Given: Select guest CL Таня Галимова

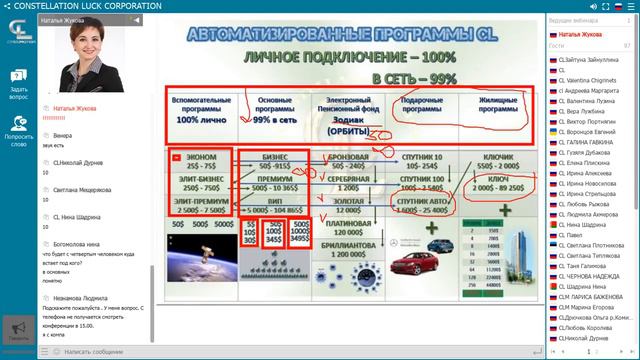Looking at the screenshot, I should [x=582, y=266].
